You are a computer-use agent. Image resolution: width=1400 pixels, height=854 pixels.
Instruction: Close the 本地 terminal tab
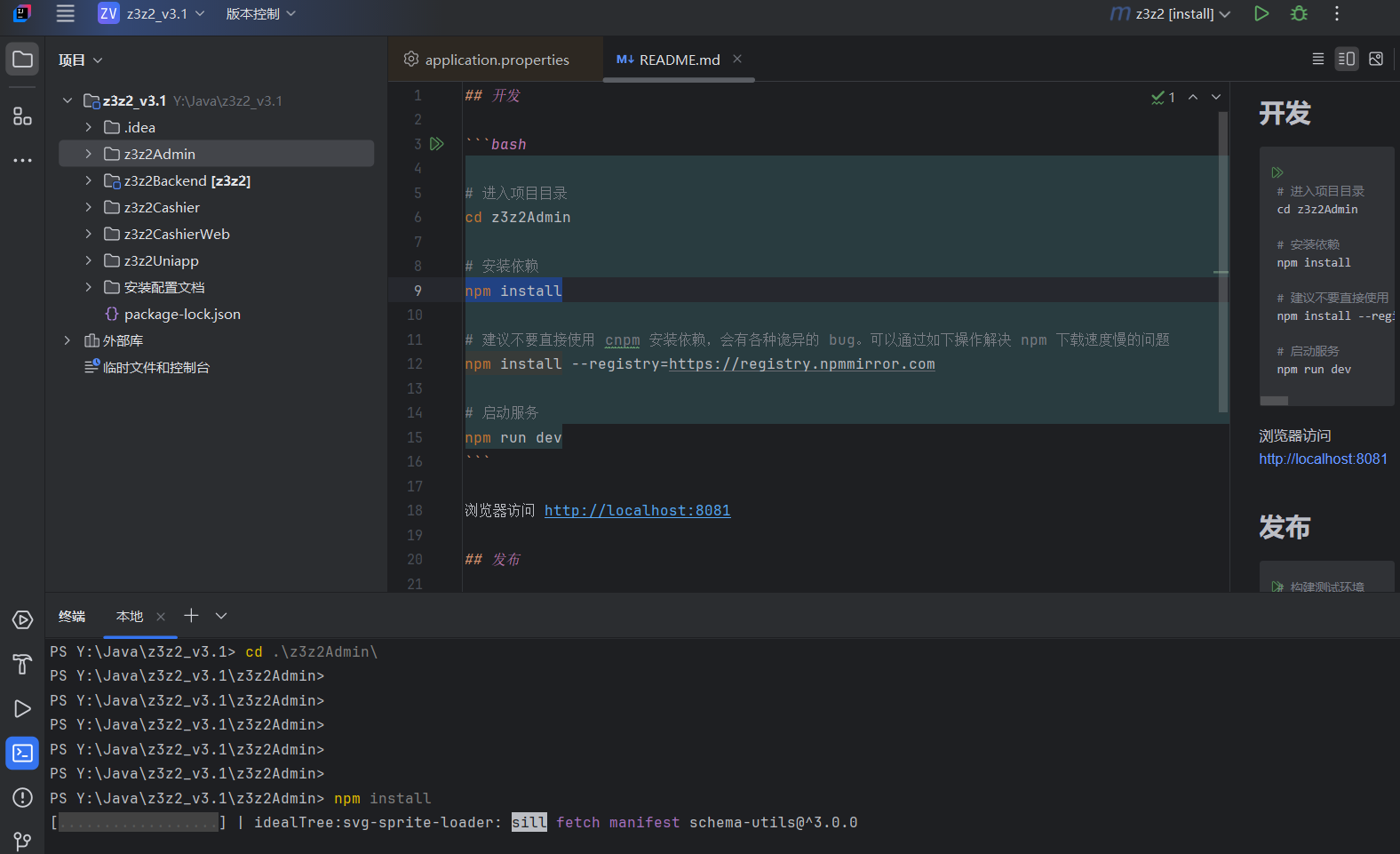coord(161,617)
